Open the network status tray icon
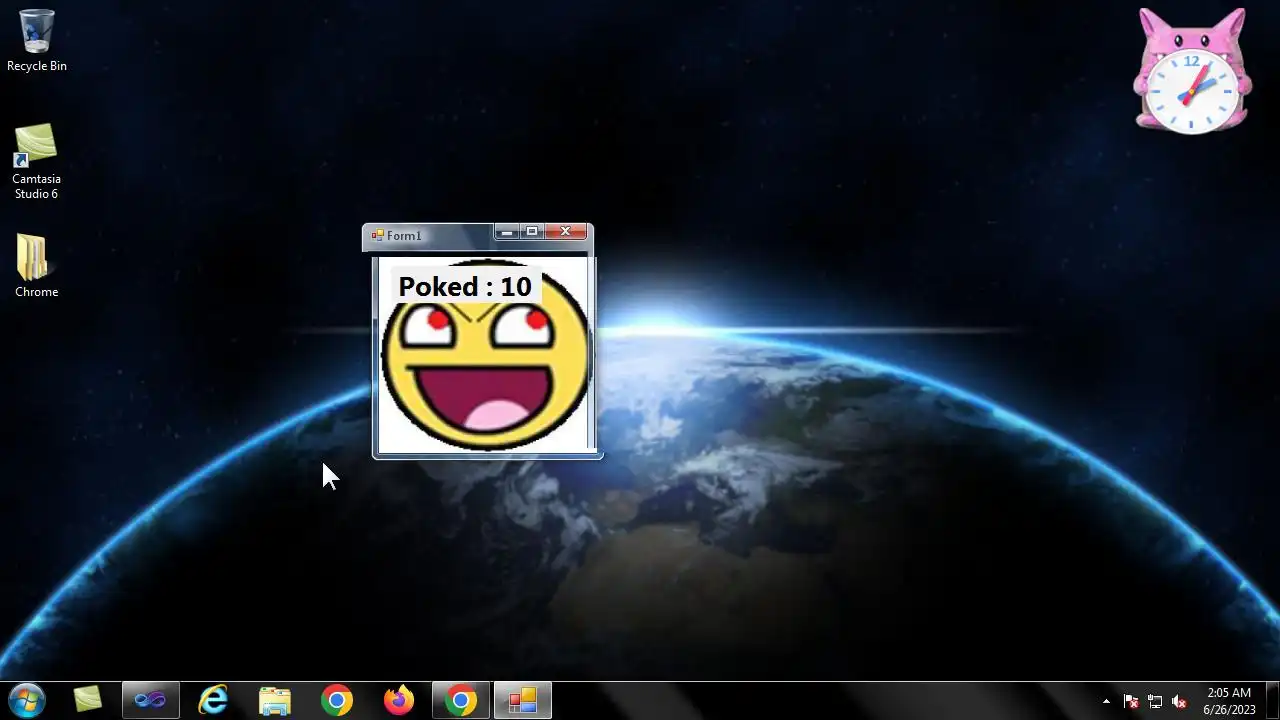 [x=1155, y=701]
